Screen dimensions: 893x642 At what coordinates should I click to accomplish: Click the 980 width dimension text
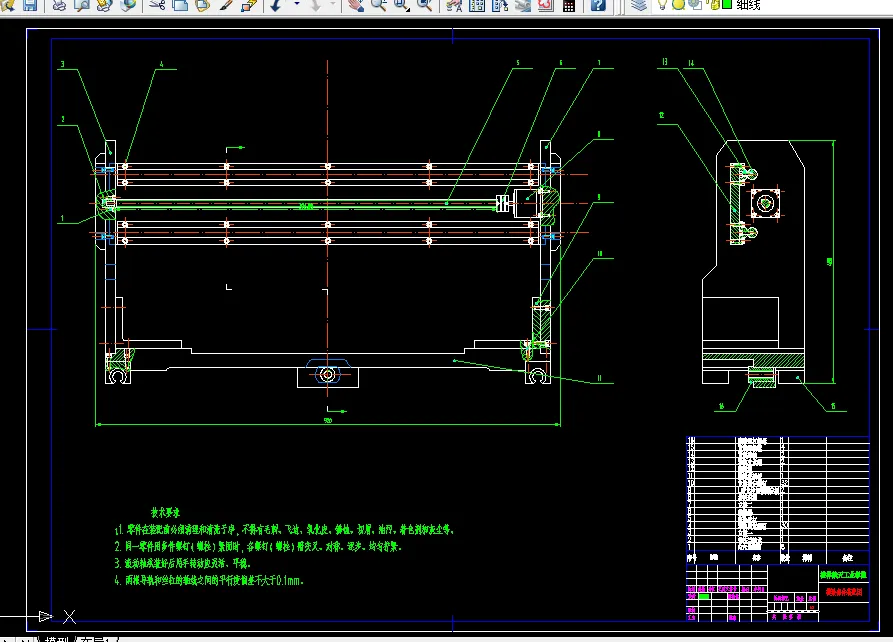click(x=327, y=420)
